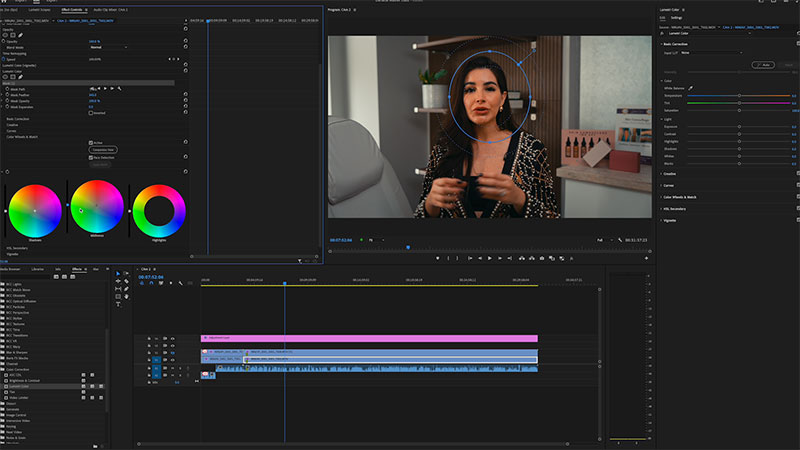800x450 pixels.
Task: Toggle Mask Feather animation stopwatch
Action: click(x=7, y=95)
